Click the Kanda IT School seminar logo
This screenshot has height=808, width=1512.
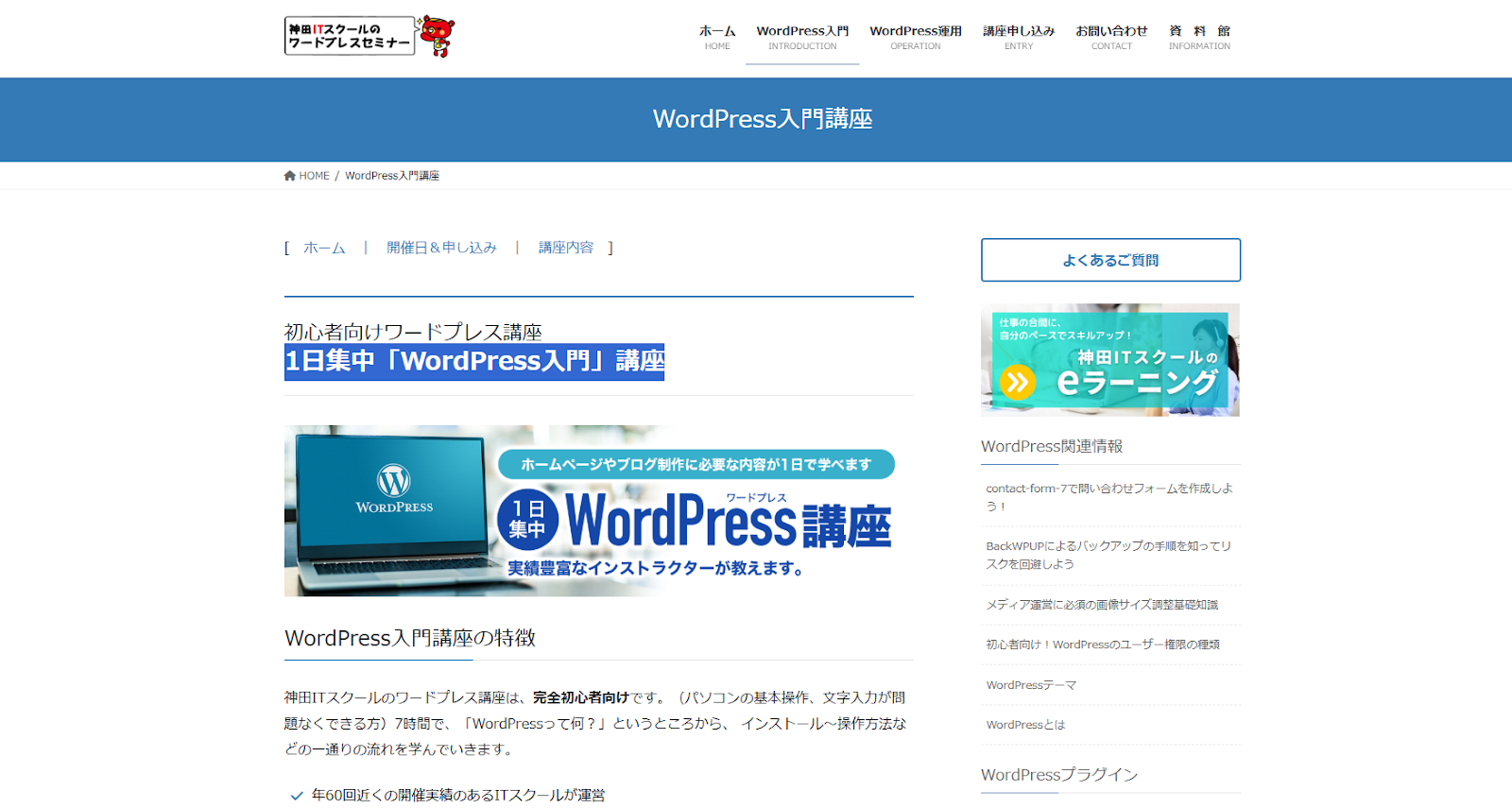(350, 36)
